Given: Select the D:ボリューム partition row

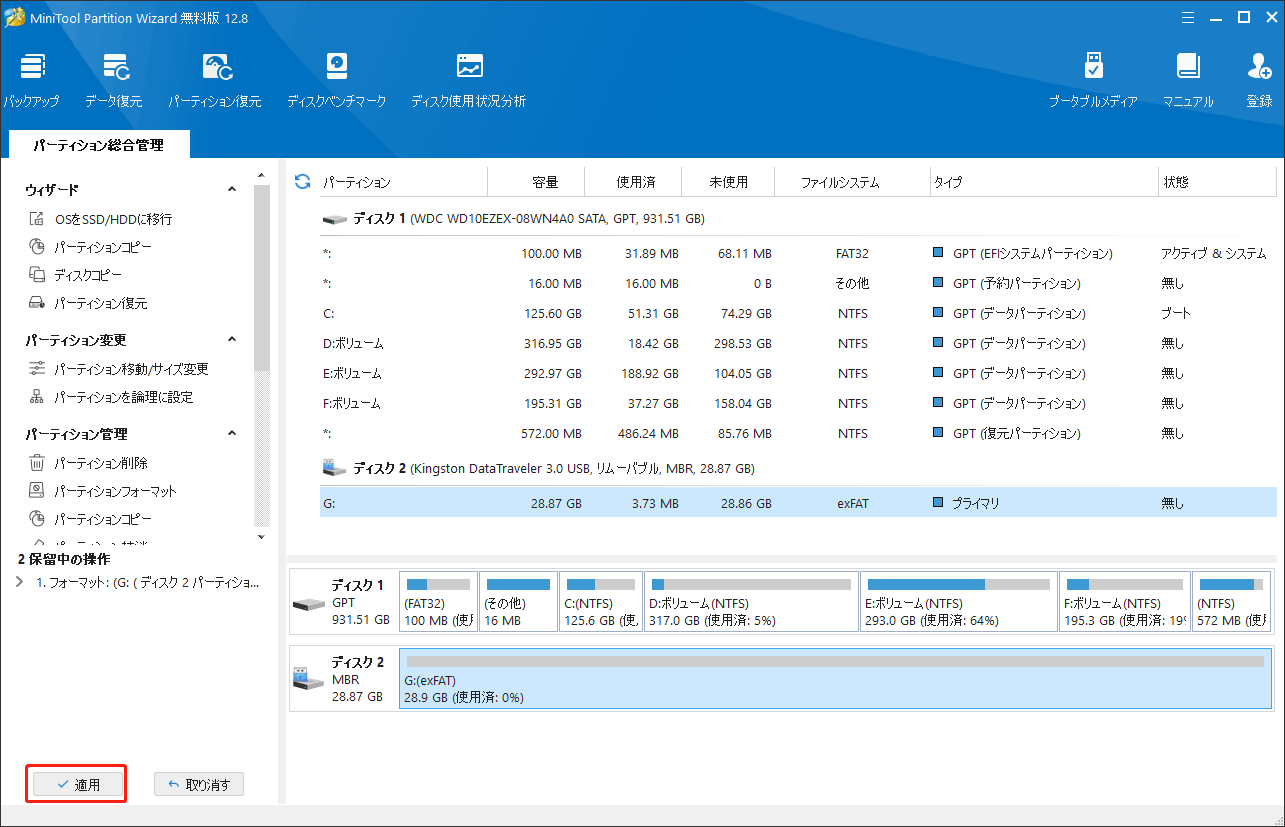Looking at the screenshot, I should click(798, 343).
